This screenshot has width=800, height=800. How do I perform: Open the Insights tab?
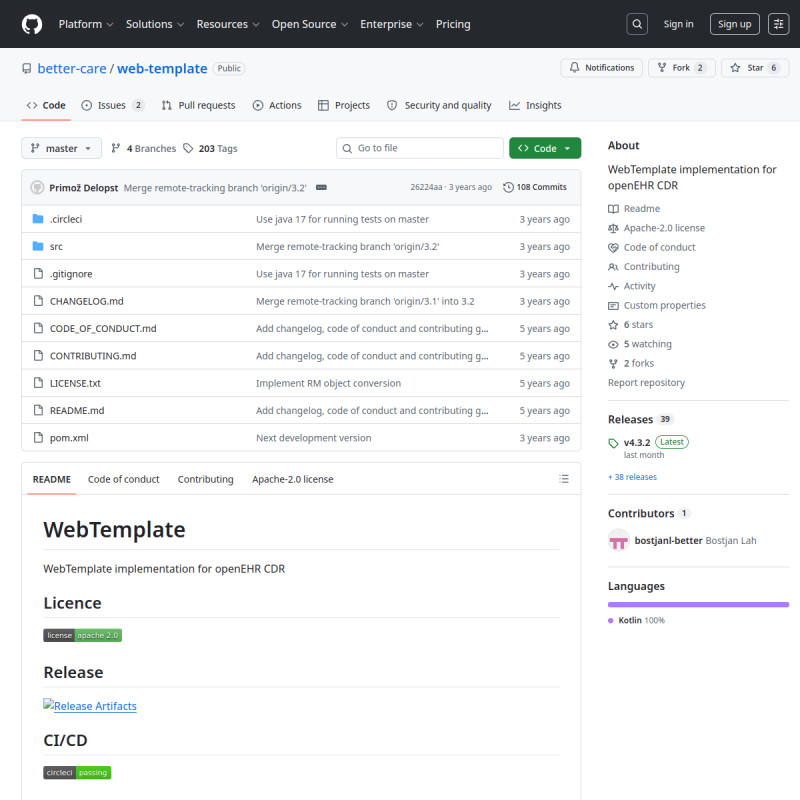click(x=535, y=105)
